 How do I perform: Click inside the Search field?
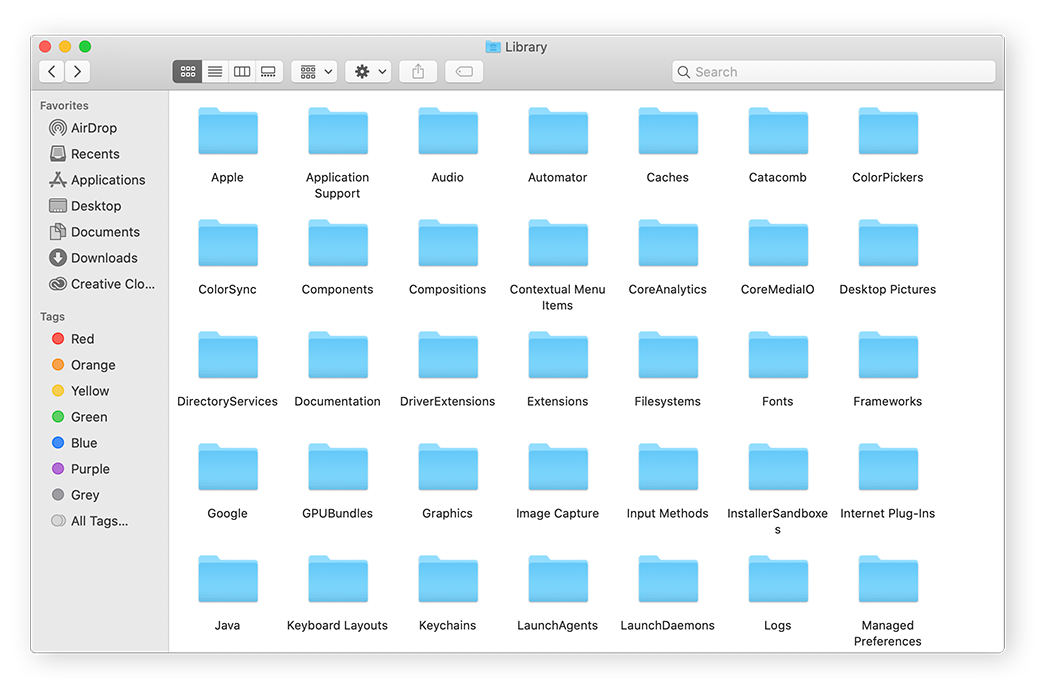[x=833, y=71]
